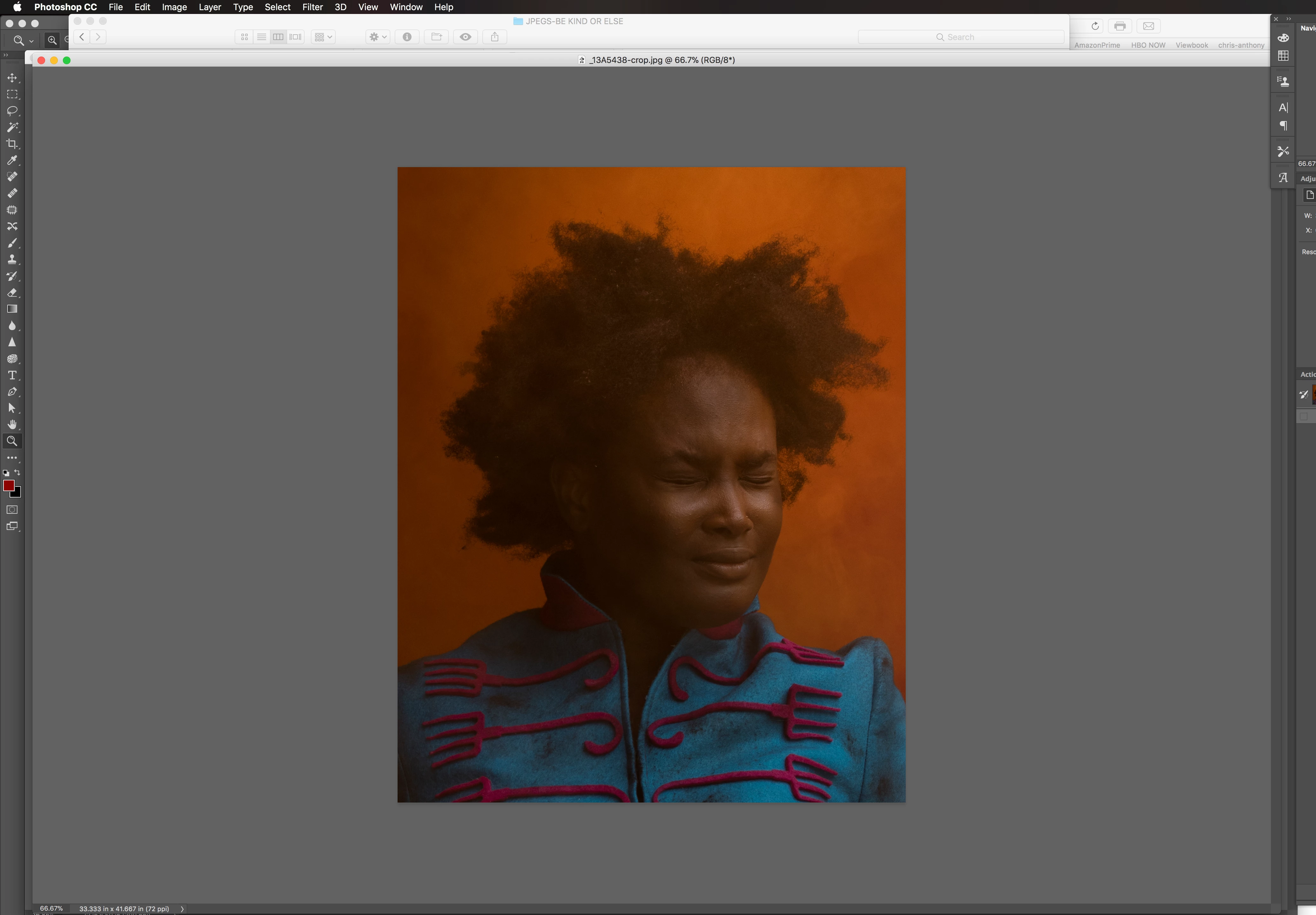Viewport: 1316px width, 915px height.
Task: Select the Horizontal Type tool
Action: pos(12,376)
